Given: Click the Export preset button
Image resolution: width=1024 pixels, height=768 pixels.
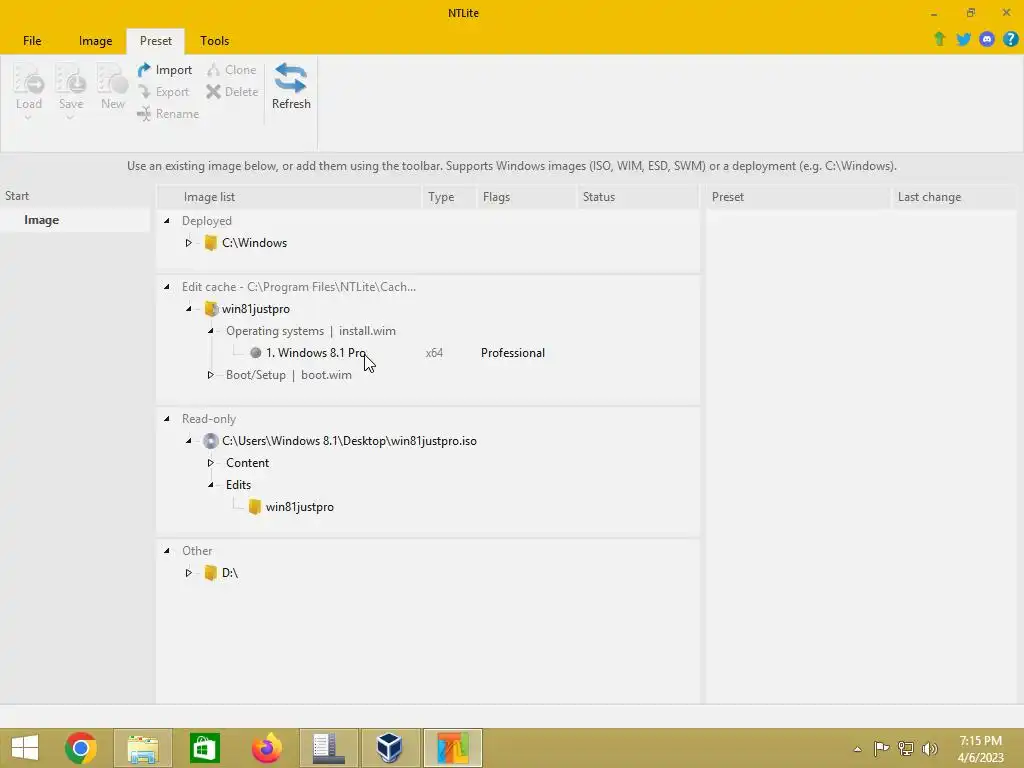Looking at the screenshot, I should click(163, 92).
